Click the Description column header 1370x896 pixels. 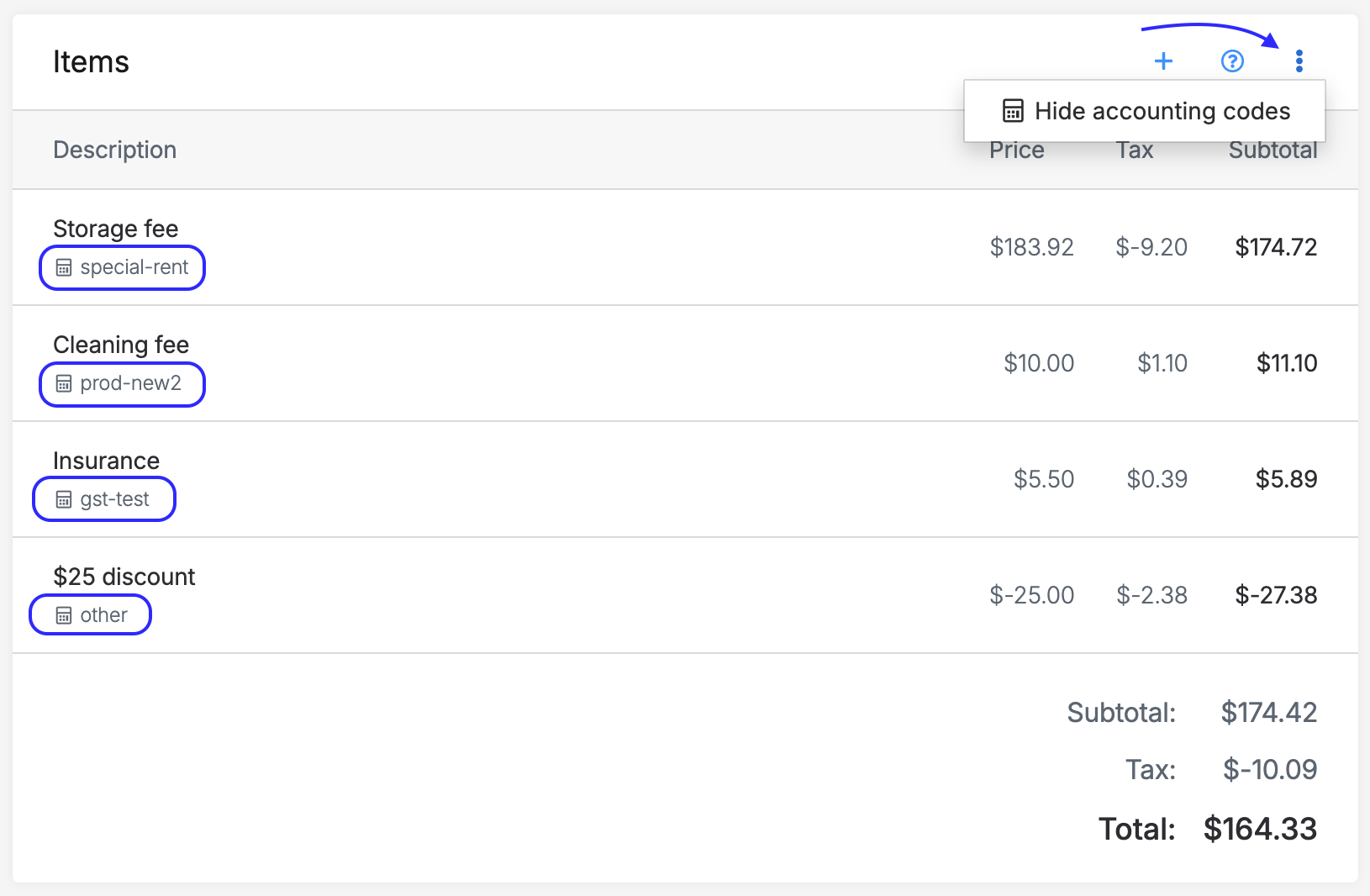coord(115,150)
